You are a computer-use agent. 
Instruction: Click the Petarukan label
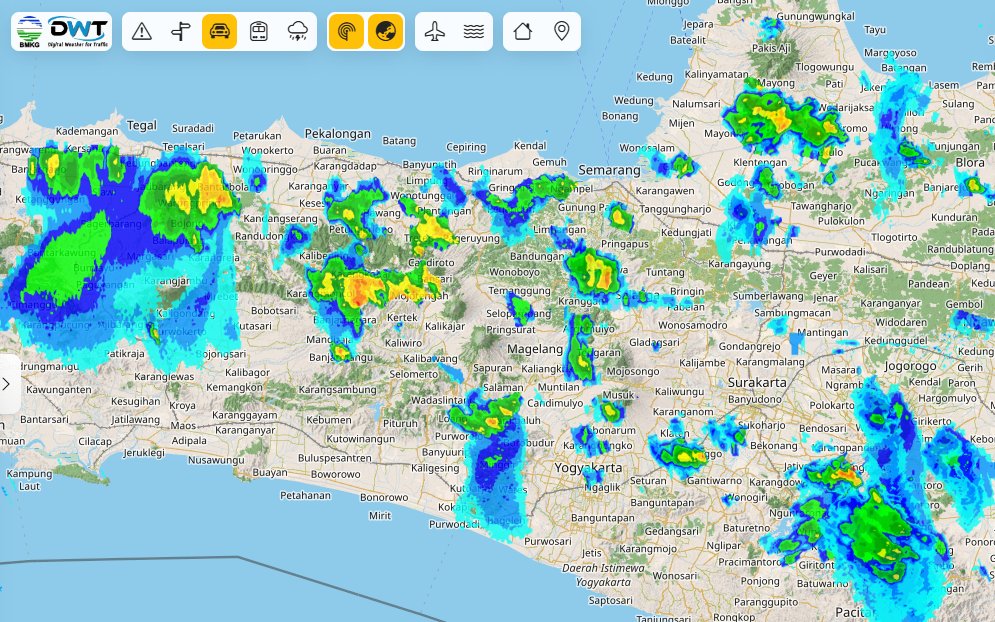coord(257,135)
